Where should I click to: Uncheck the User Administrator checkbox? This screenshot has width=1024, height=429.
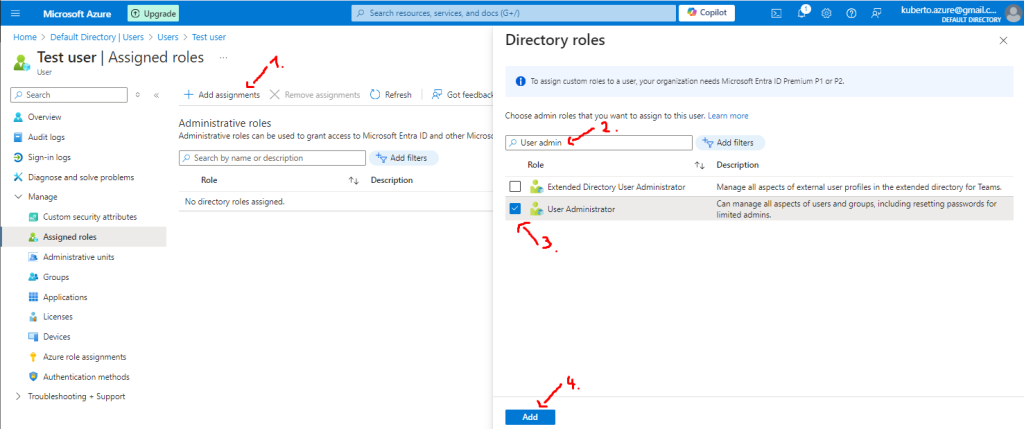(515, 209)
